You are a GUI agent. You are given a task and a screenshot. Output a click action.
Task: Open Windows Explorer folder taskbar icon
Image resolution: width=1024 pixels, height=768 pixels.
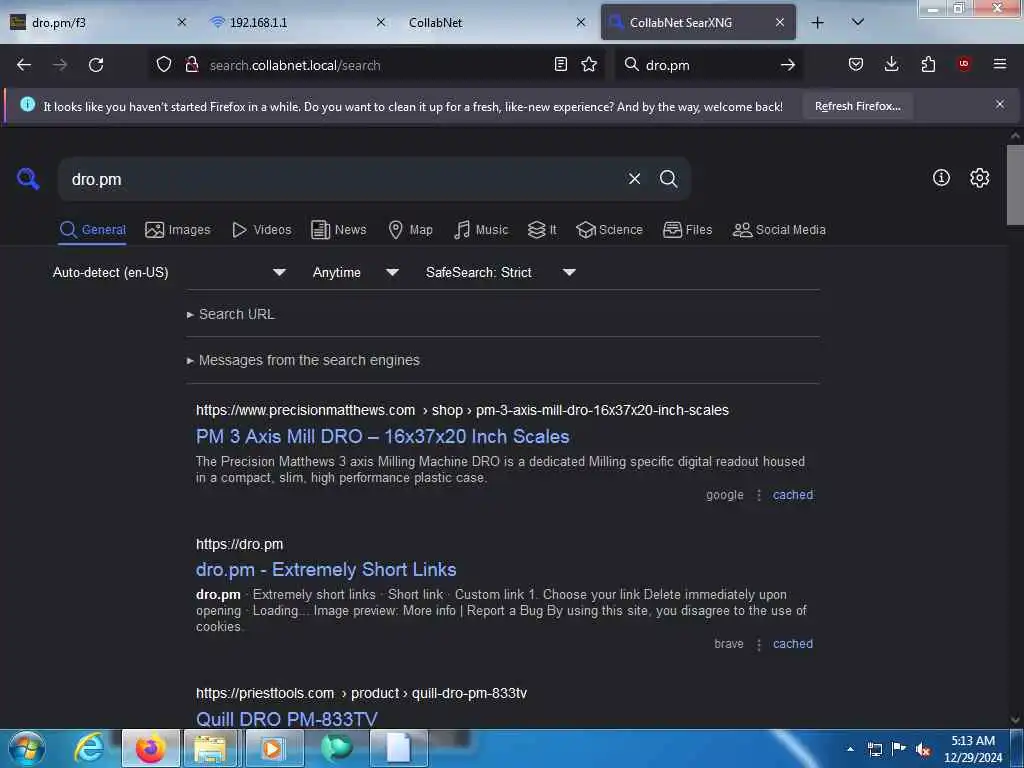[x=210, y=748]
